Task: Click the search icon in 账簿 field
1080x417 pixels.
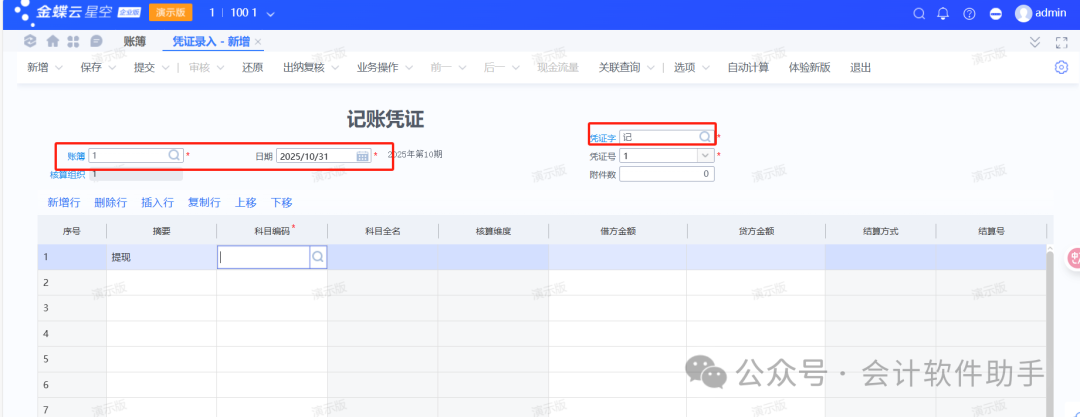Action: [174, 155]
